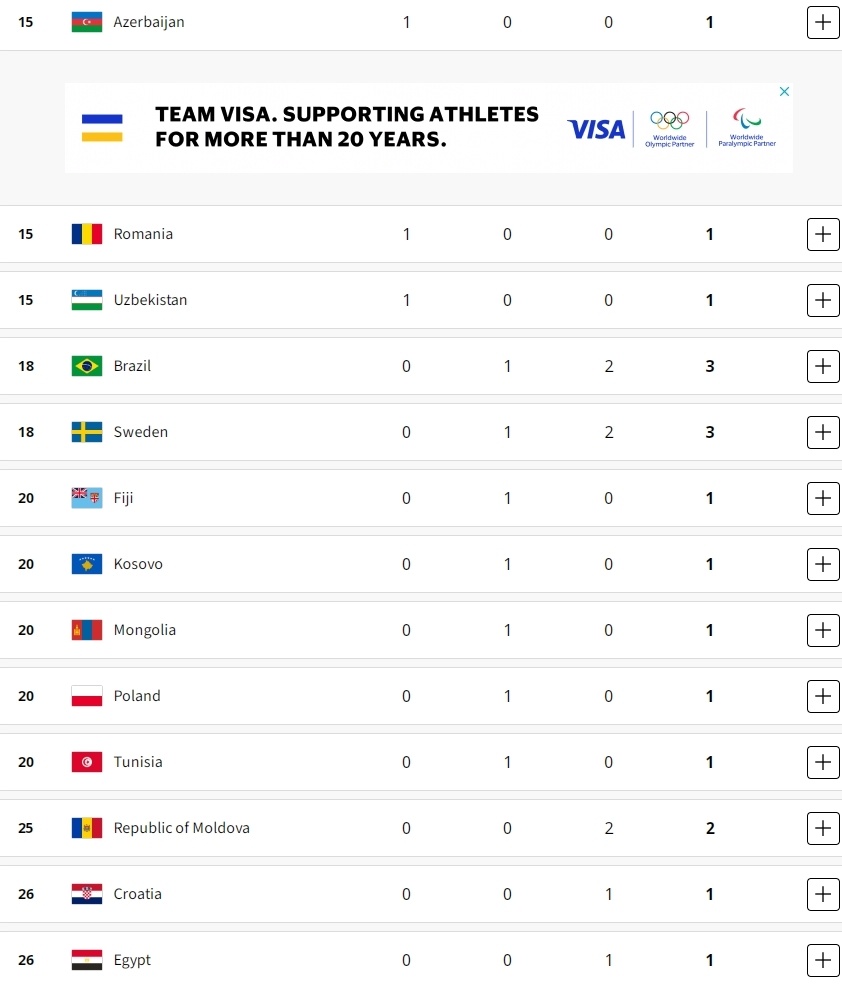Viewport: 842px width, 985px height.
Task: Click the Kosovo flag icon
Action: pyautogui.click(x=87, y=564)
